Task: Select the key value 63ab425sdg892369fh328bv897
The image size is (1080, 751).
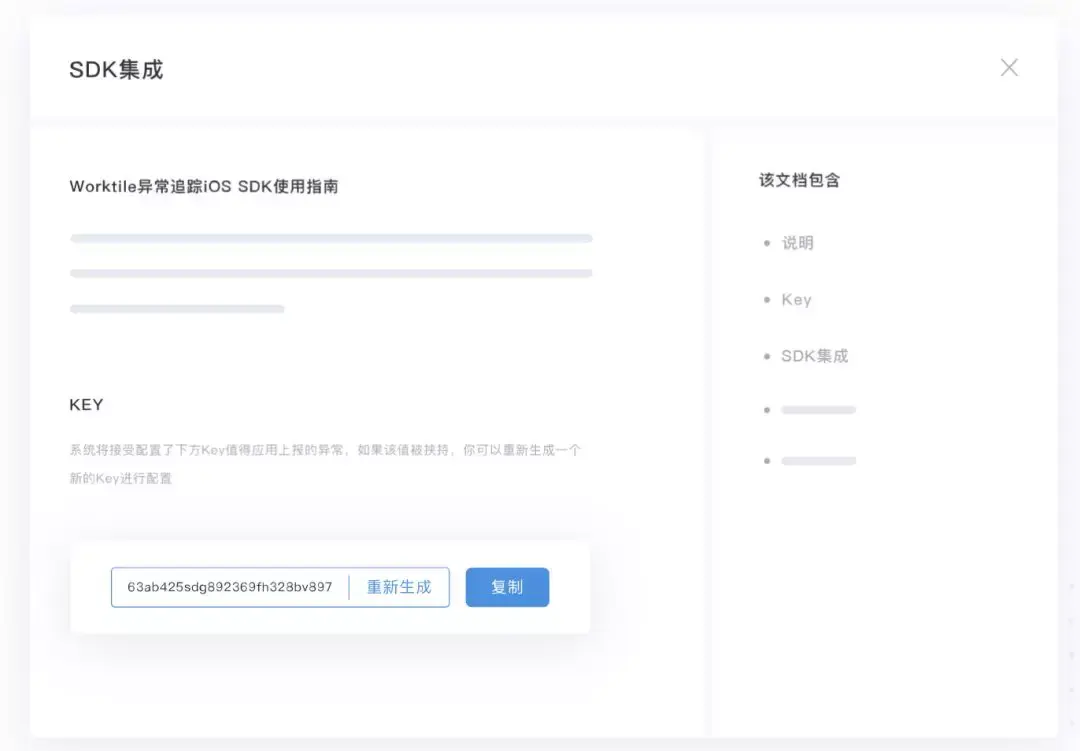Action: point(229,587)
